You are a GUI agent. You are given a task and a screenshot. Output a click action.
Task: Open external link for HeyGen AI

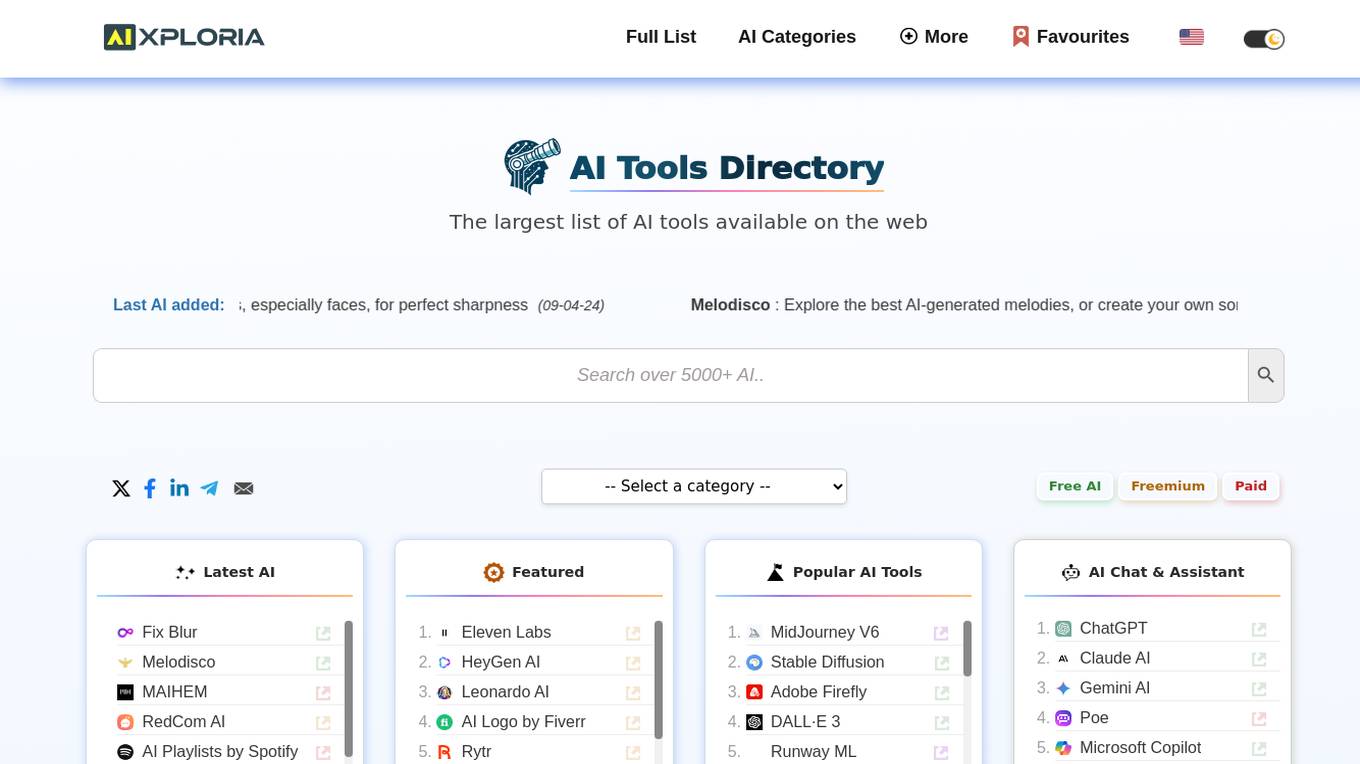(x=633, y=663)
